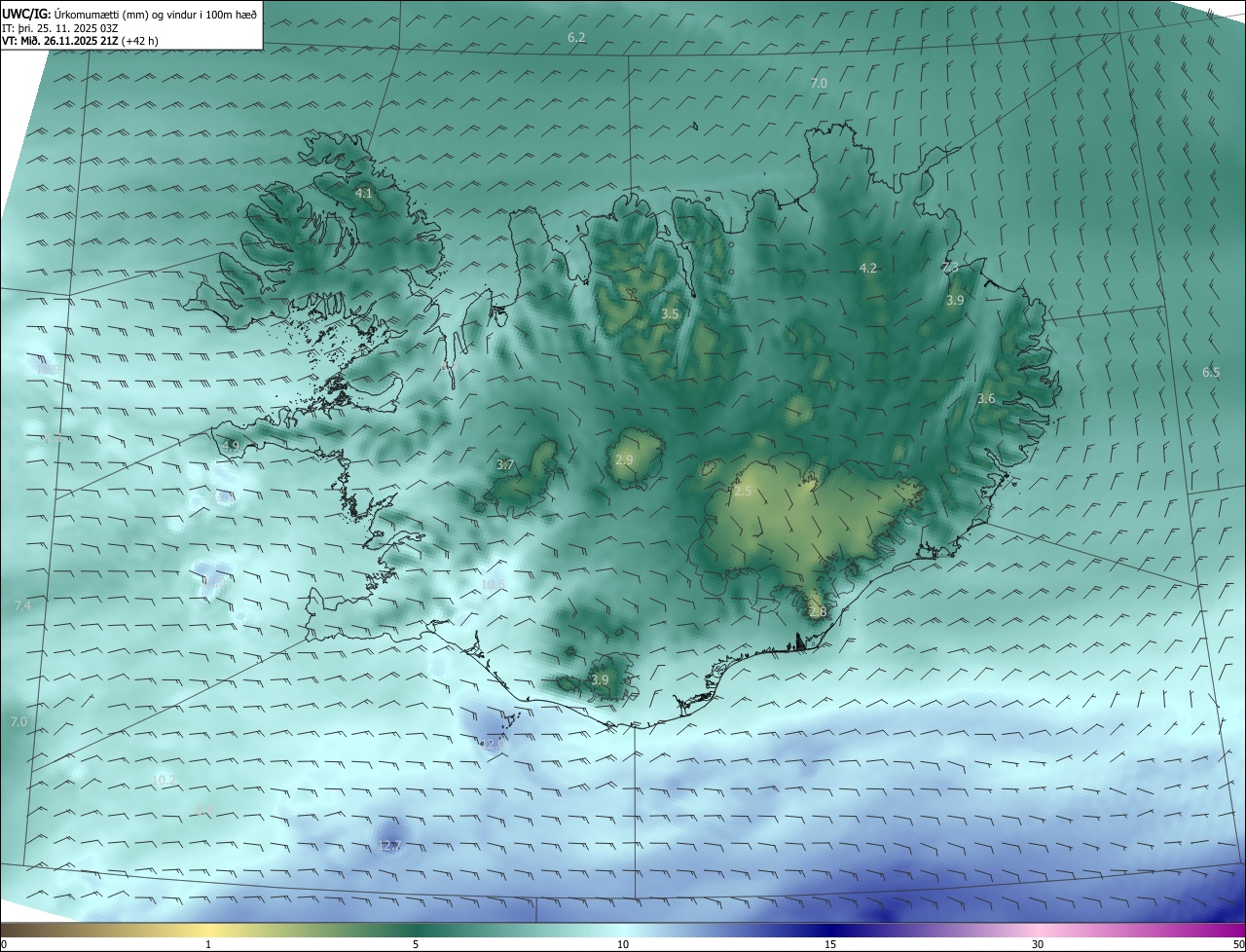Click the initialization line 'IT: þri. 25. 11. 2025 03Z'
The width and height of the screenshot is (1246, 952).
60,28
